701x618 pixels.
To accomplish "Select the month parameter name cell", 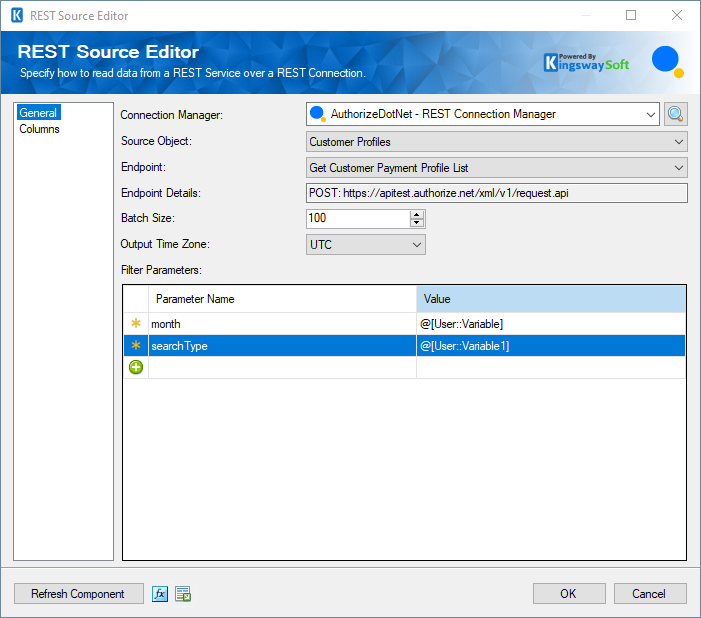I will [282, 324].
